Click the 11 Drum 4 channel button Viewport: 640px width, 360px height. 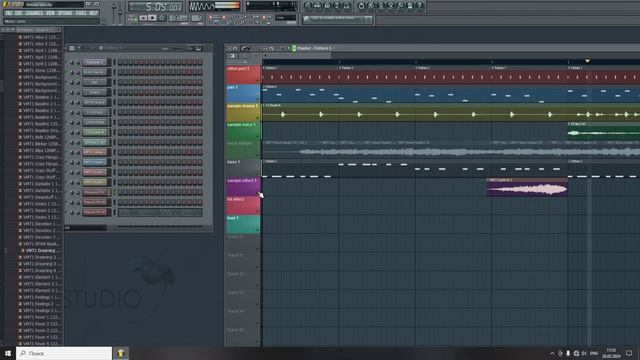point(95,132)
